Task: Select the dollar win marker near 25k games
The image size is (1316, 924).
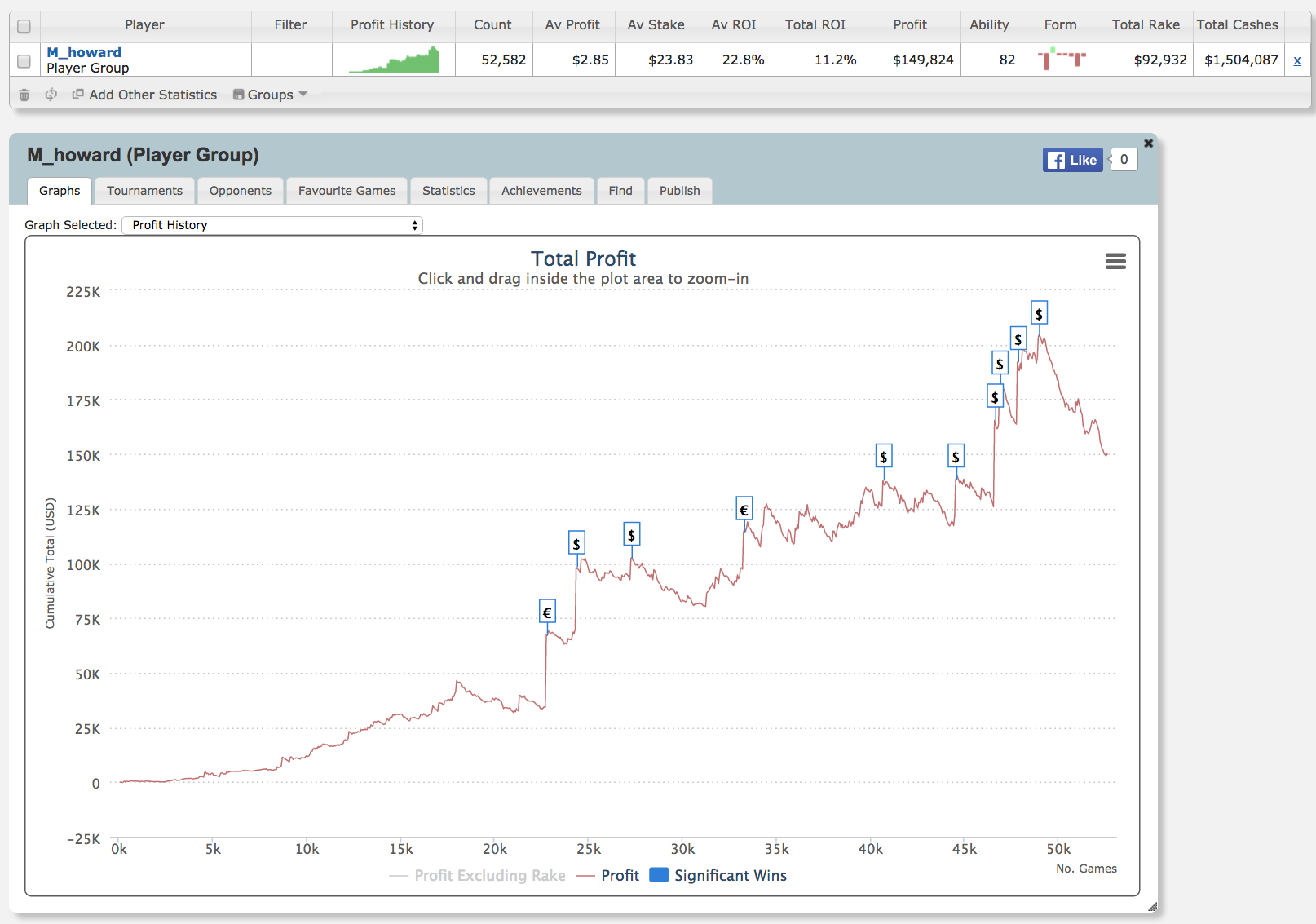Action: point(576,543)
